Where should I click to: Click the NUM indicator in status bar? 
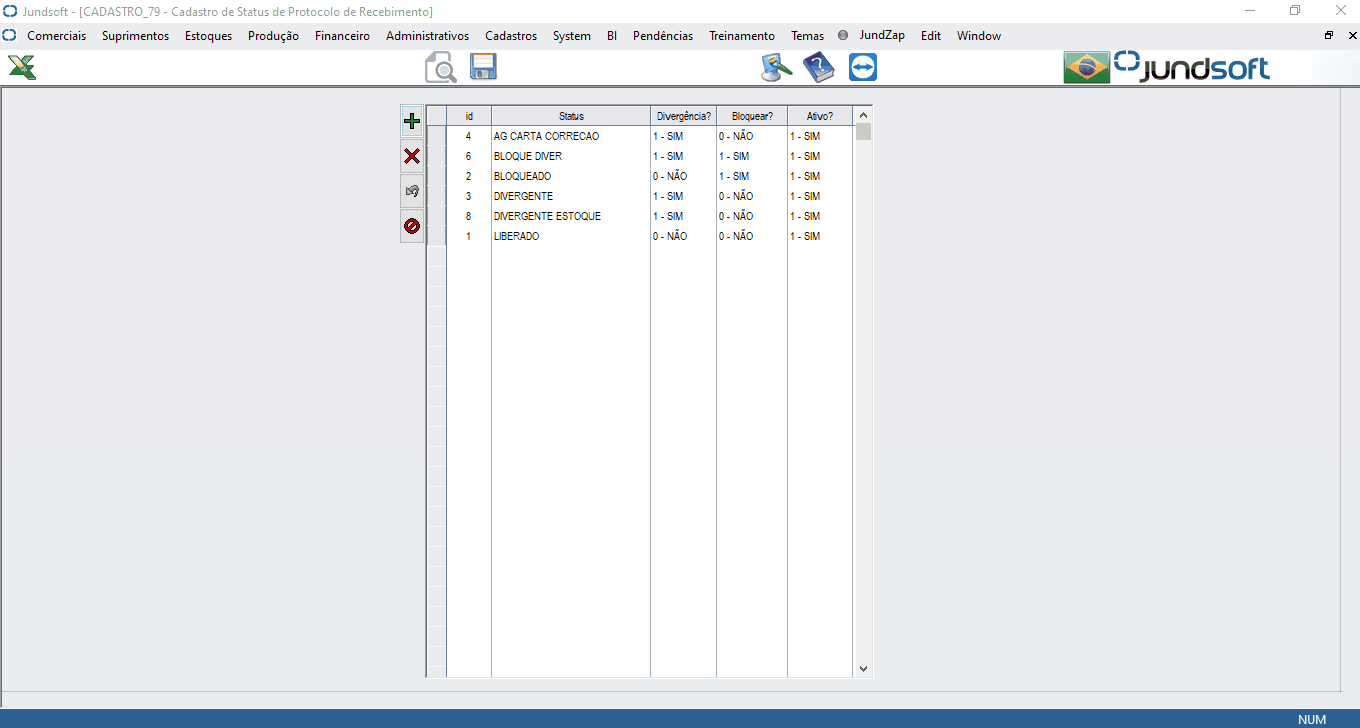(1312, 719)
